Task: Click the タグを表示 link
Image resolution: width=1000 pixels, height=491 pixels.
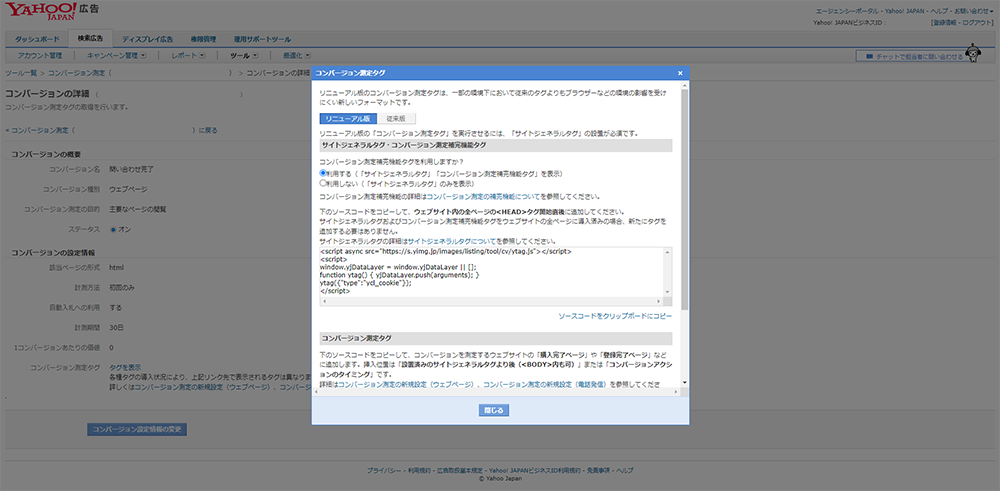Action: pos(125,367)
